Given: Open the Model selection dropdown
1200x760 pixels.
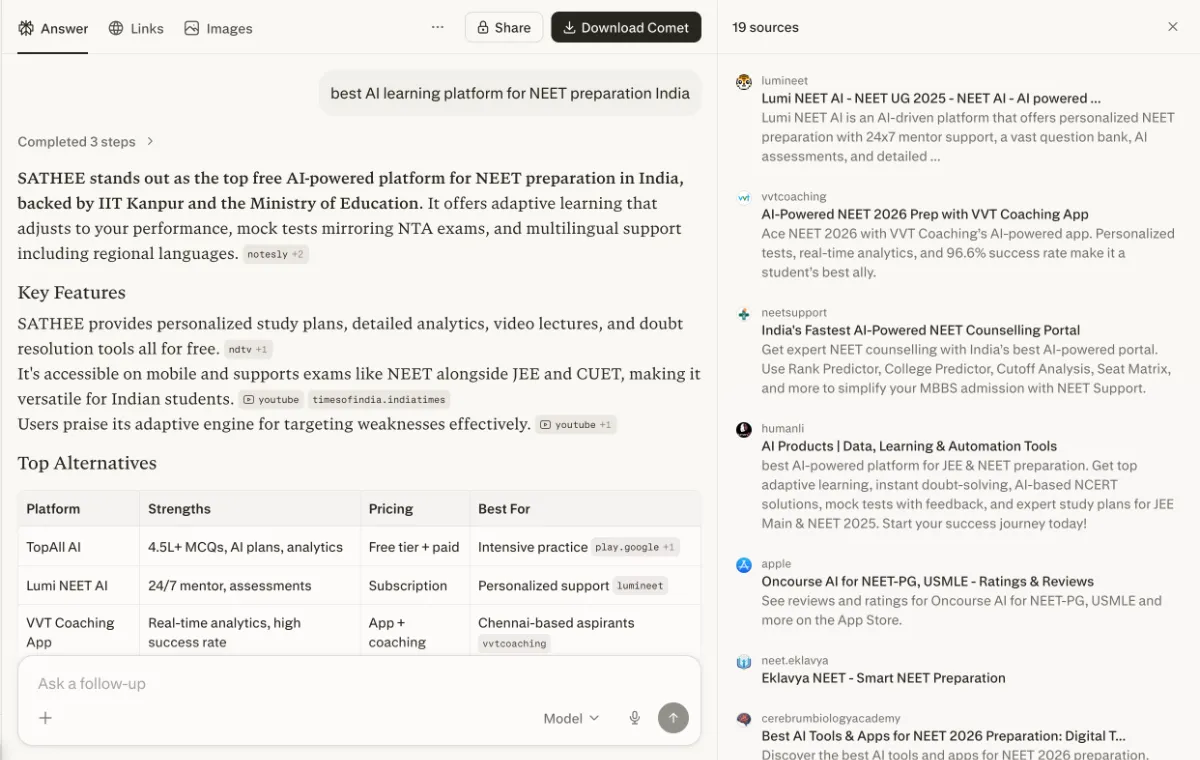Looking at the screenshot, I should pos(571,717).
